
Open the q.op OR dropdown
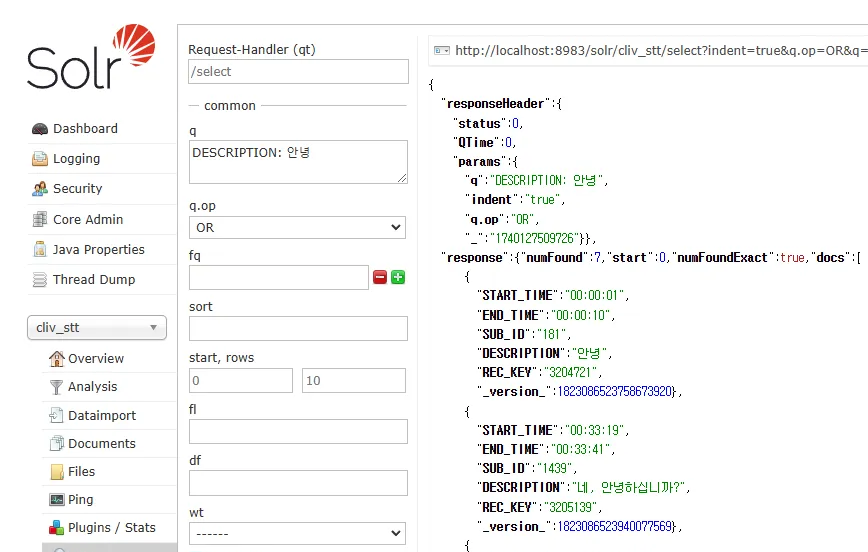[297, 228]
